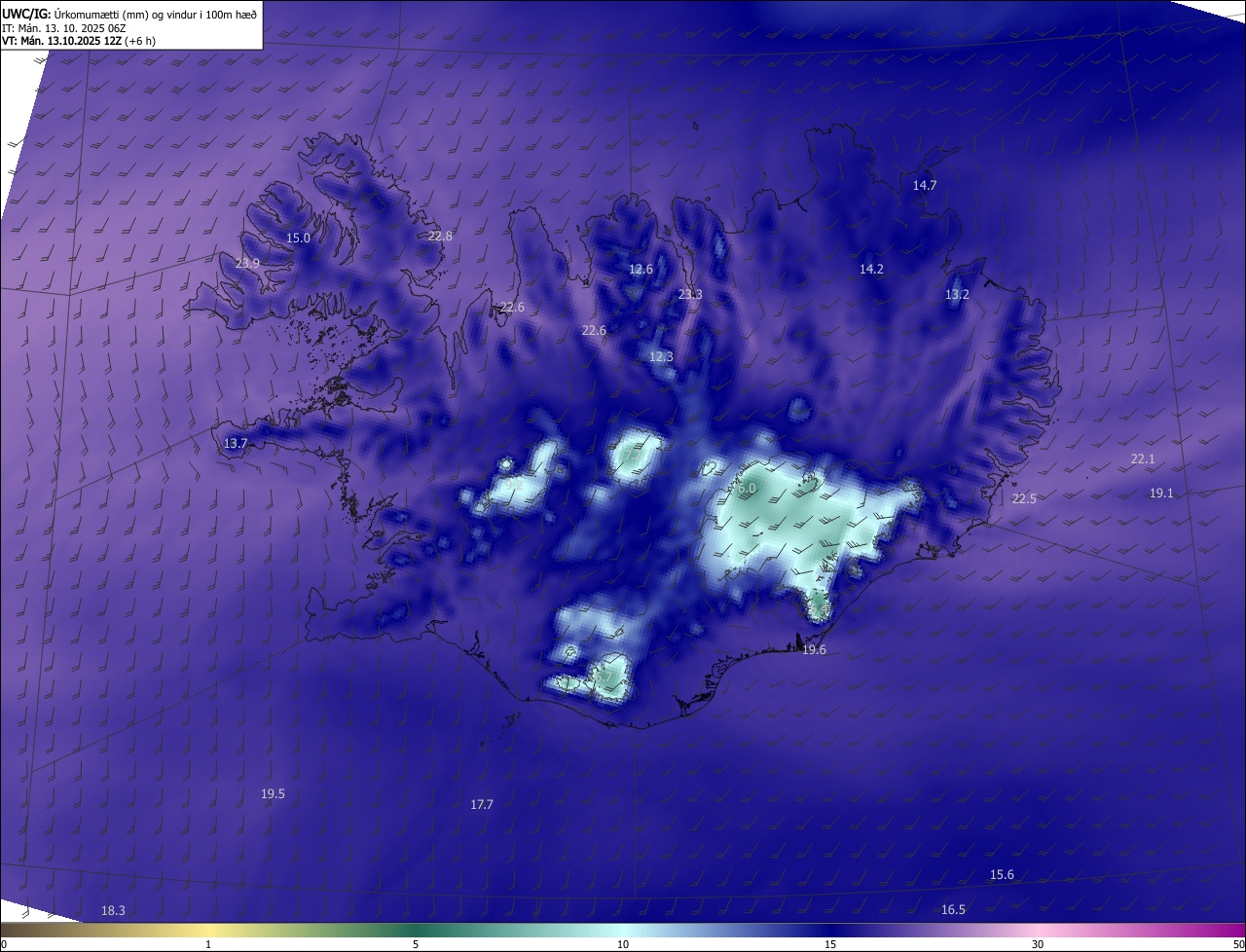The width and height of the screenshot is (1246, 952).
Task: Click the 22.1 value east of Iceland
Action: [1142, 458]
